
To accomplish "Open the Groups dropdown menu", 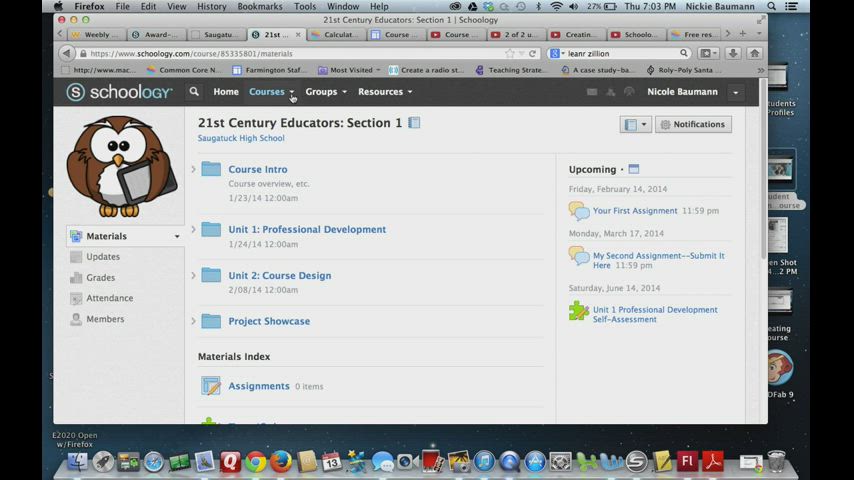I will [326, 92].
